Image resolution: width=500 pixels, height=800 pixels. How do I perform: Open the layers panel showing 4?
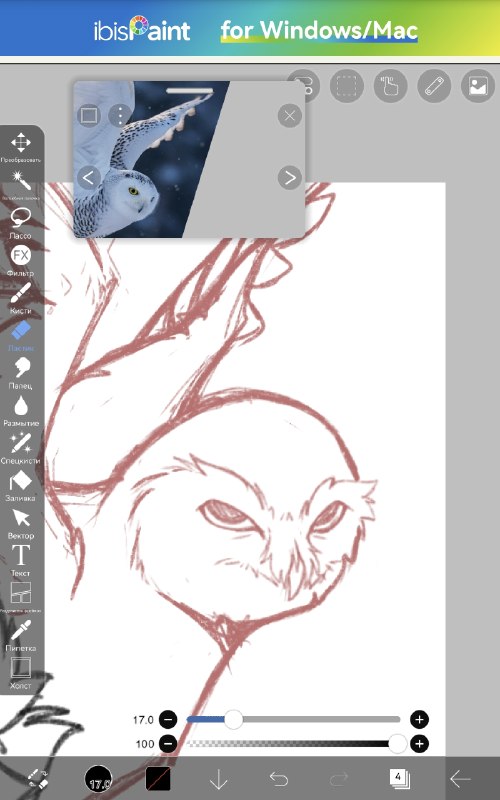click(x=399, y=779)
